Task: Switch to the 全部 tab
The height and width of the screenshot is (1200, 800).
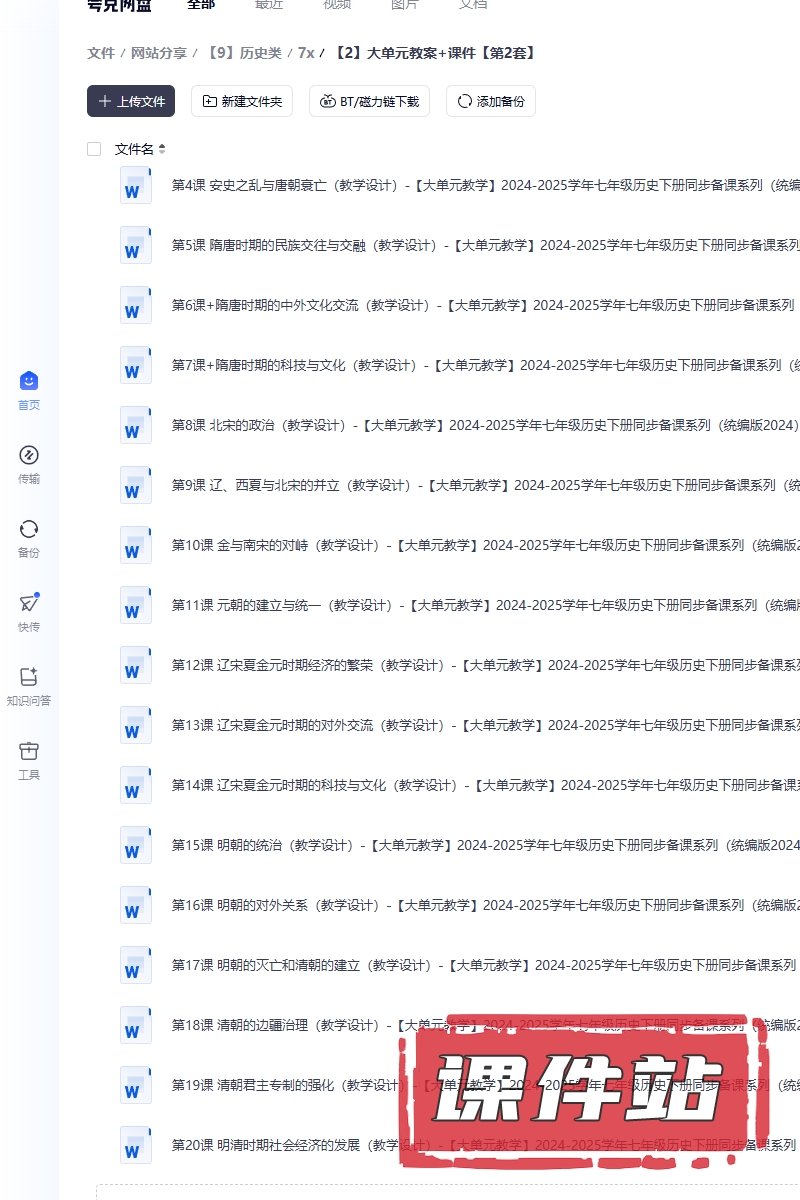Action: pyautogui.click(x=201, y=5)
